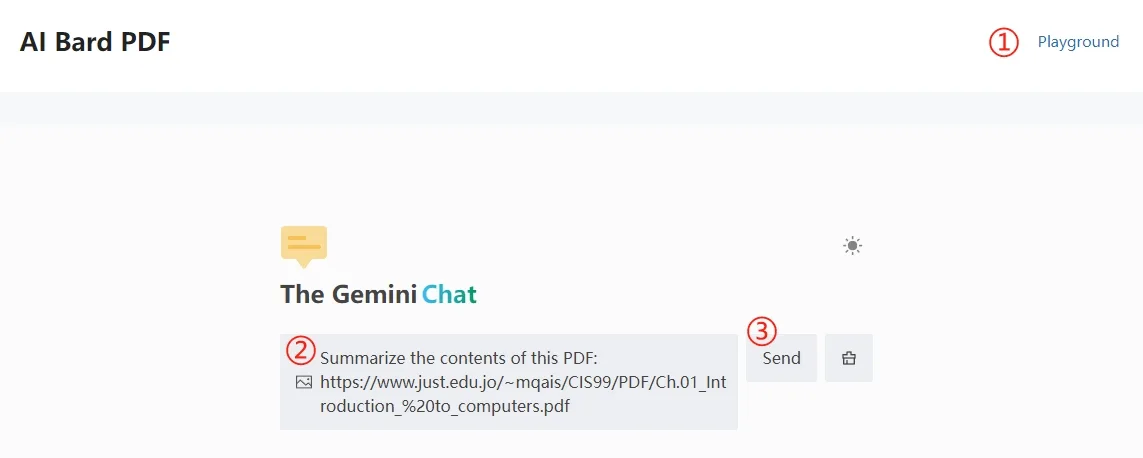Focus the prompt text input box
Viewport: 1143px width, 458px height.
point(509,381)
